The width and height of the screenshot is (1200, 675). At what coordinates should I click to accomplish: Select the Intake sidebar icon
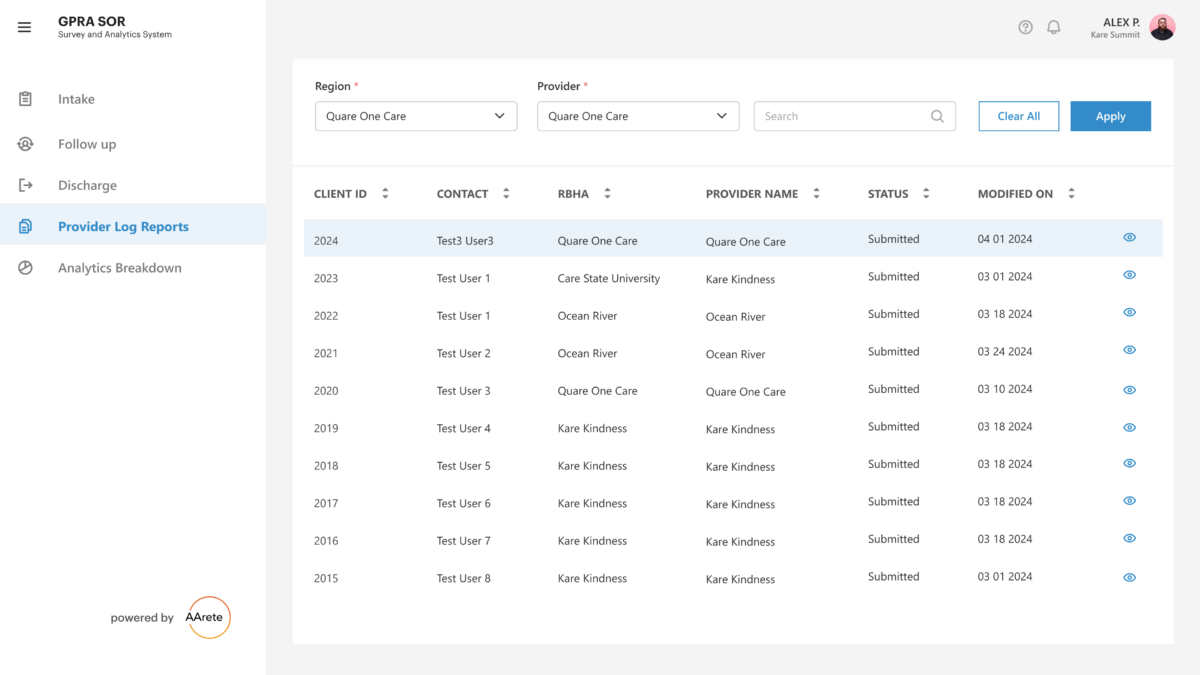tap(25, 98)
